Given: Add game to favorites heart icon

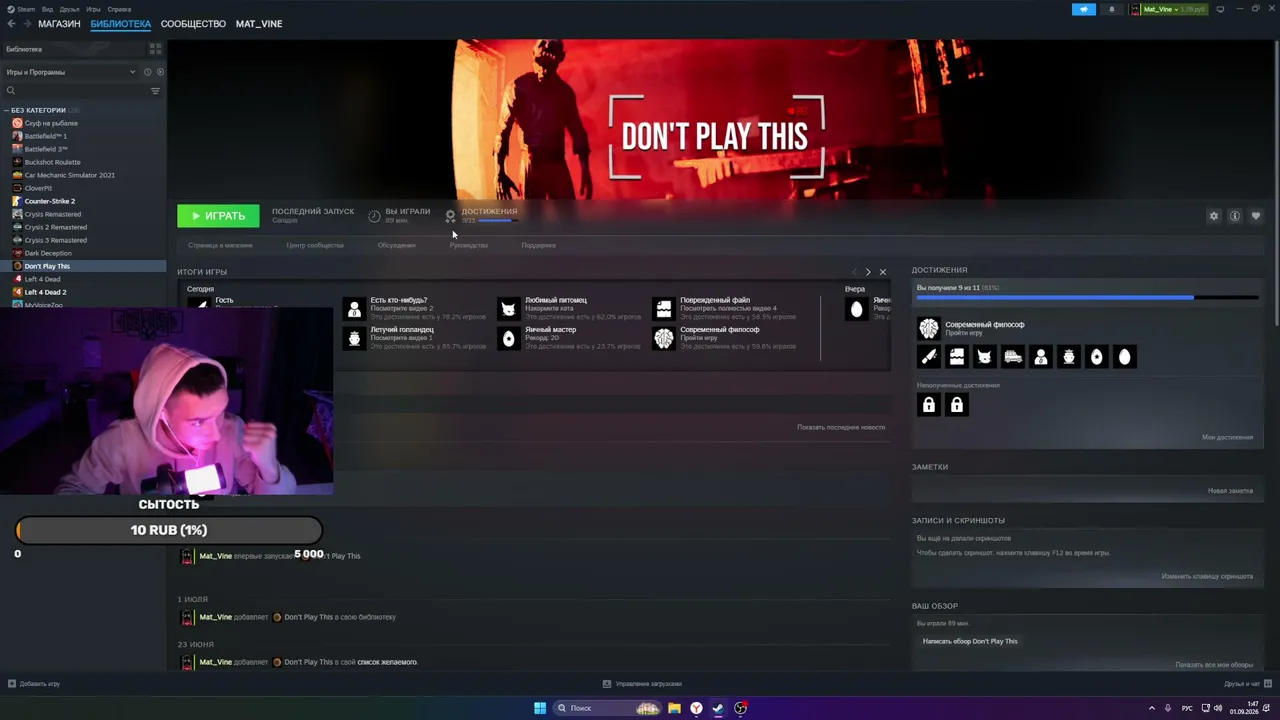Looking at the screenshot, I should click(1256, 216).
